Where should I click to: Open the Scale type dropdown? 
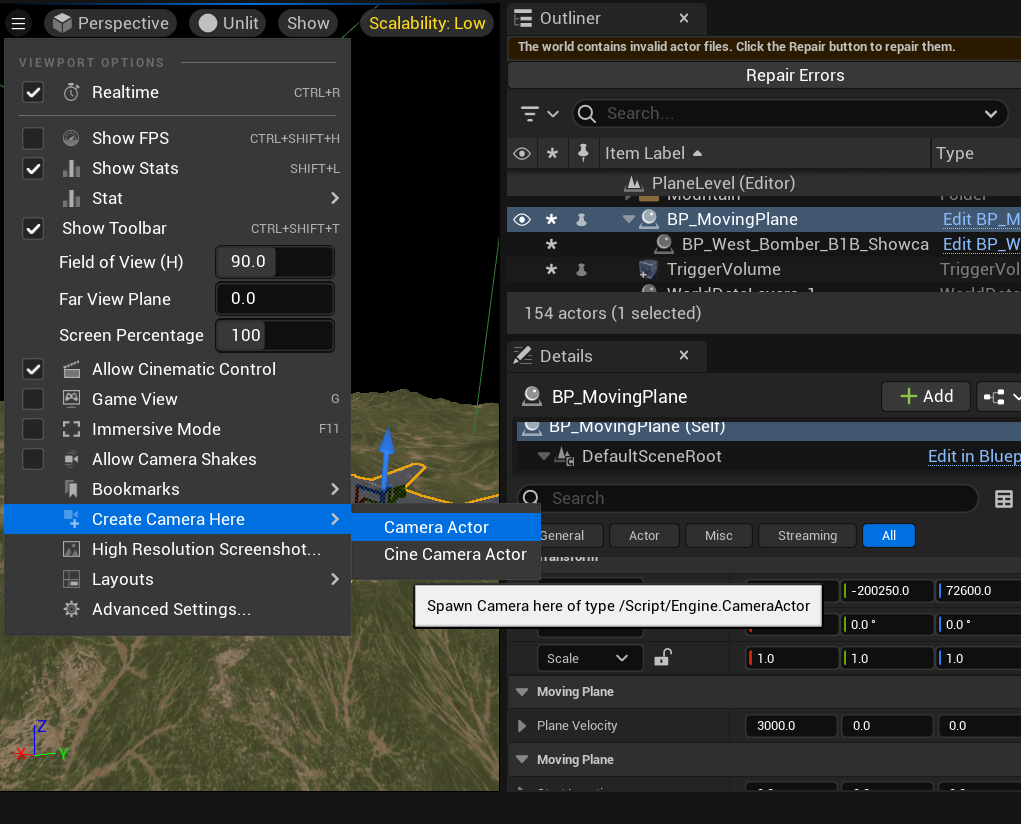point(590,659)
